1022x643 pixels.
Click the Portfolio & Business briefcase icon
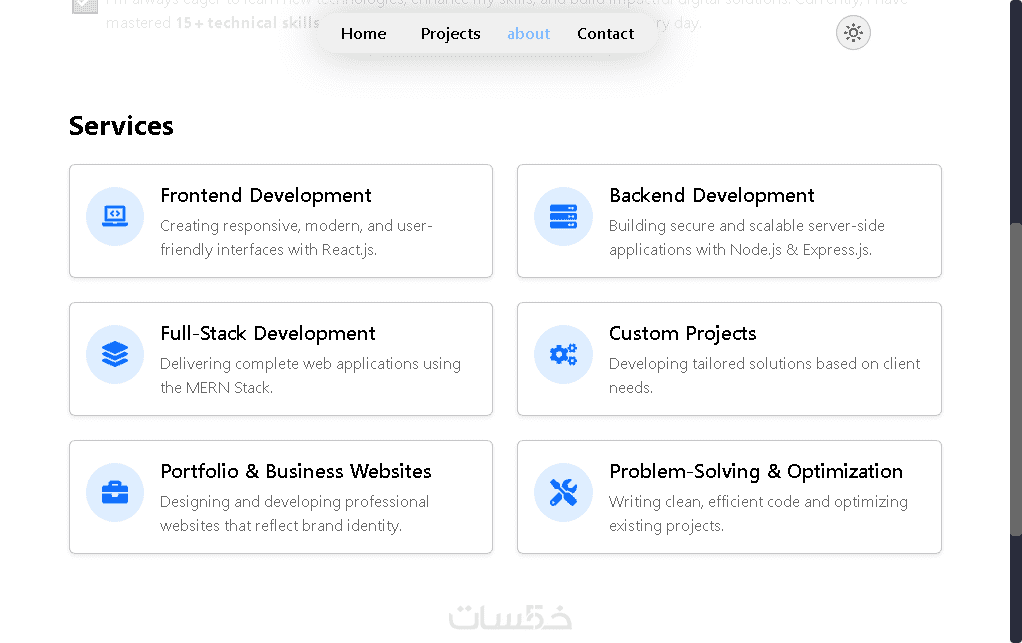pos(115,492)
